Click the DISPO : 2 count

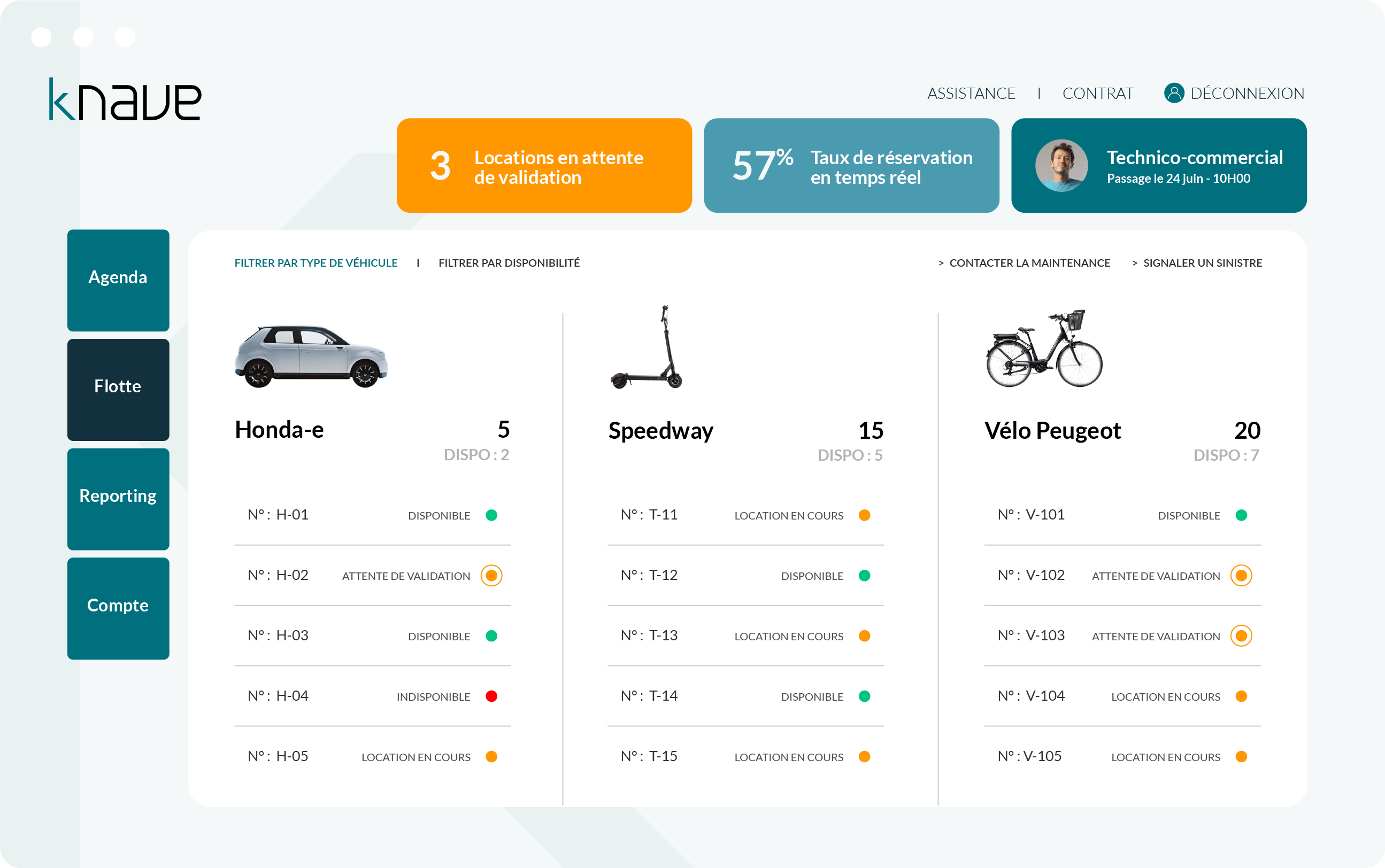point(476,455)
